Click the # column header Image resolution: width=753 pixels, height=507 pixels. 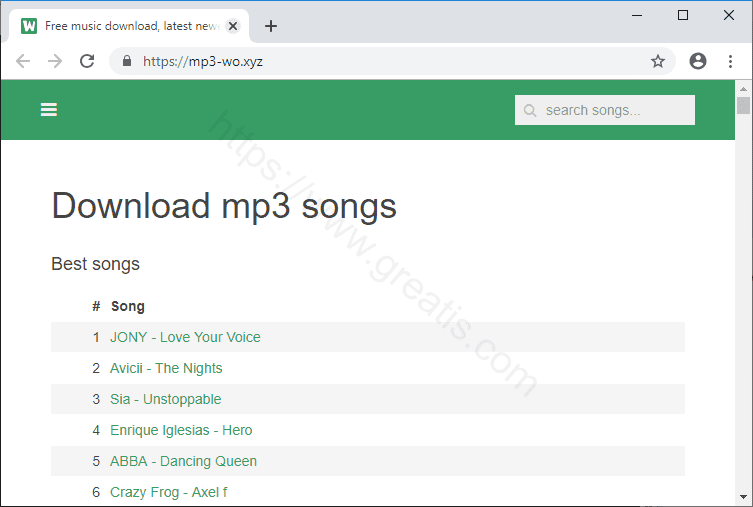click(x=96, y=306)
